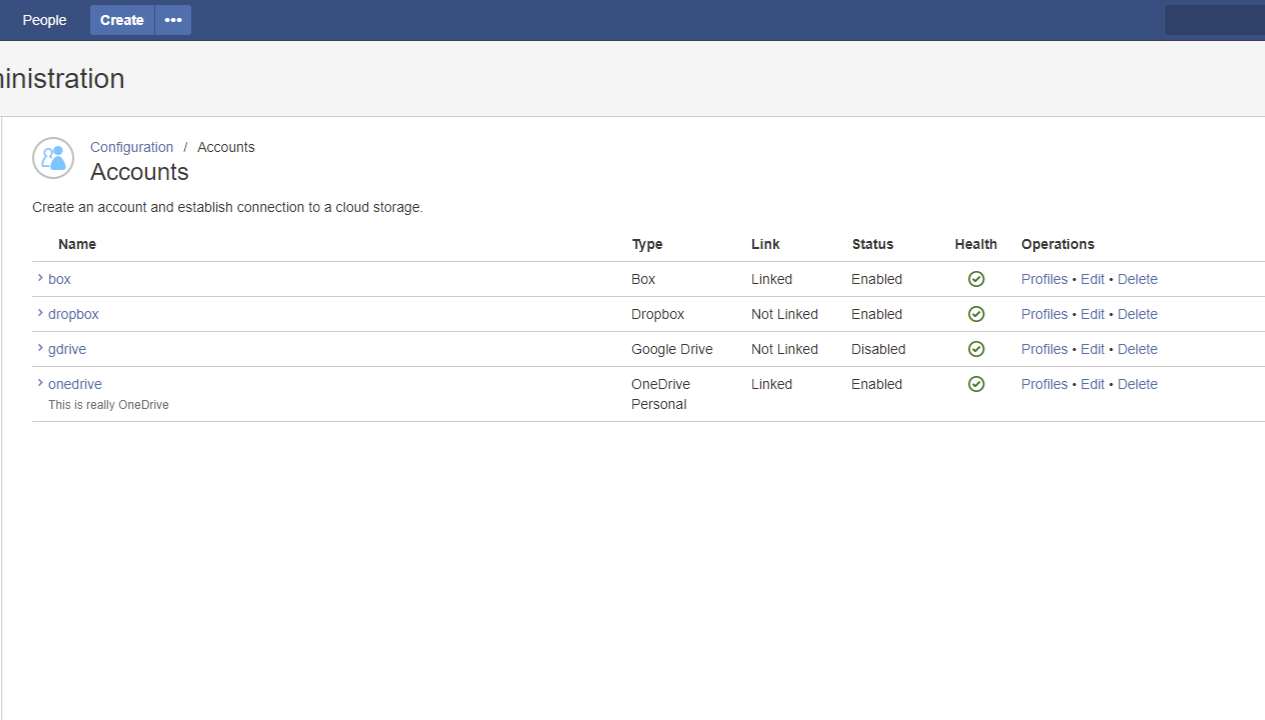
Task: Click the health status icon for onedrive
Action: [x=975, y=384]
